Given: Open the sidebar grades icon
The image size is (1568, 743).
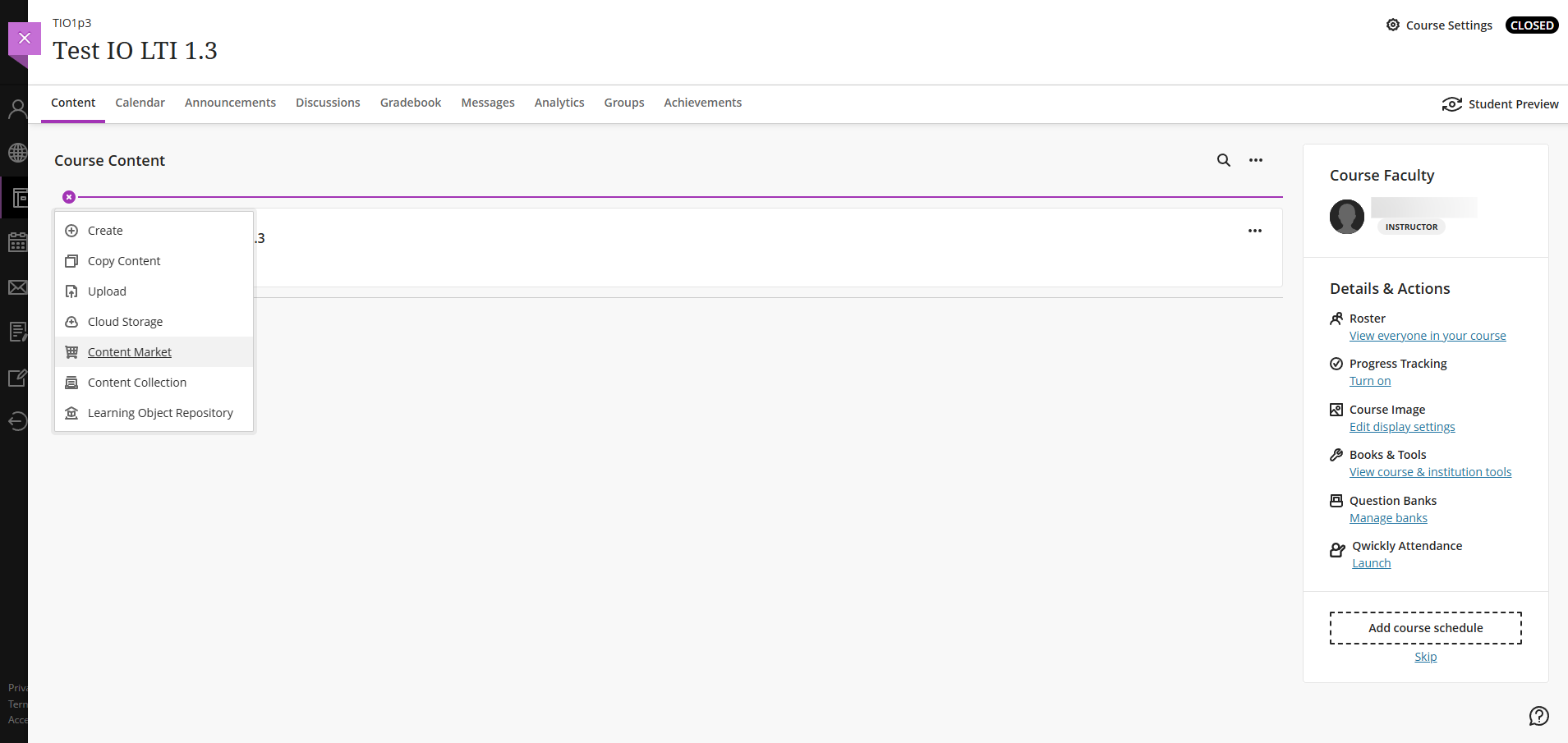Looking at the screenshot, I should pyautogui.click(x=17, y=332).
